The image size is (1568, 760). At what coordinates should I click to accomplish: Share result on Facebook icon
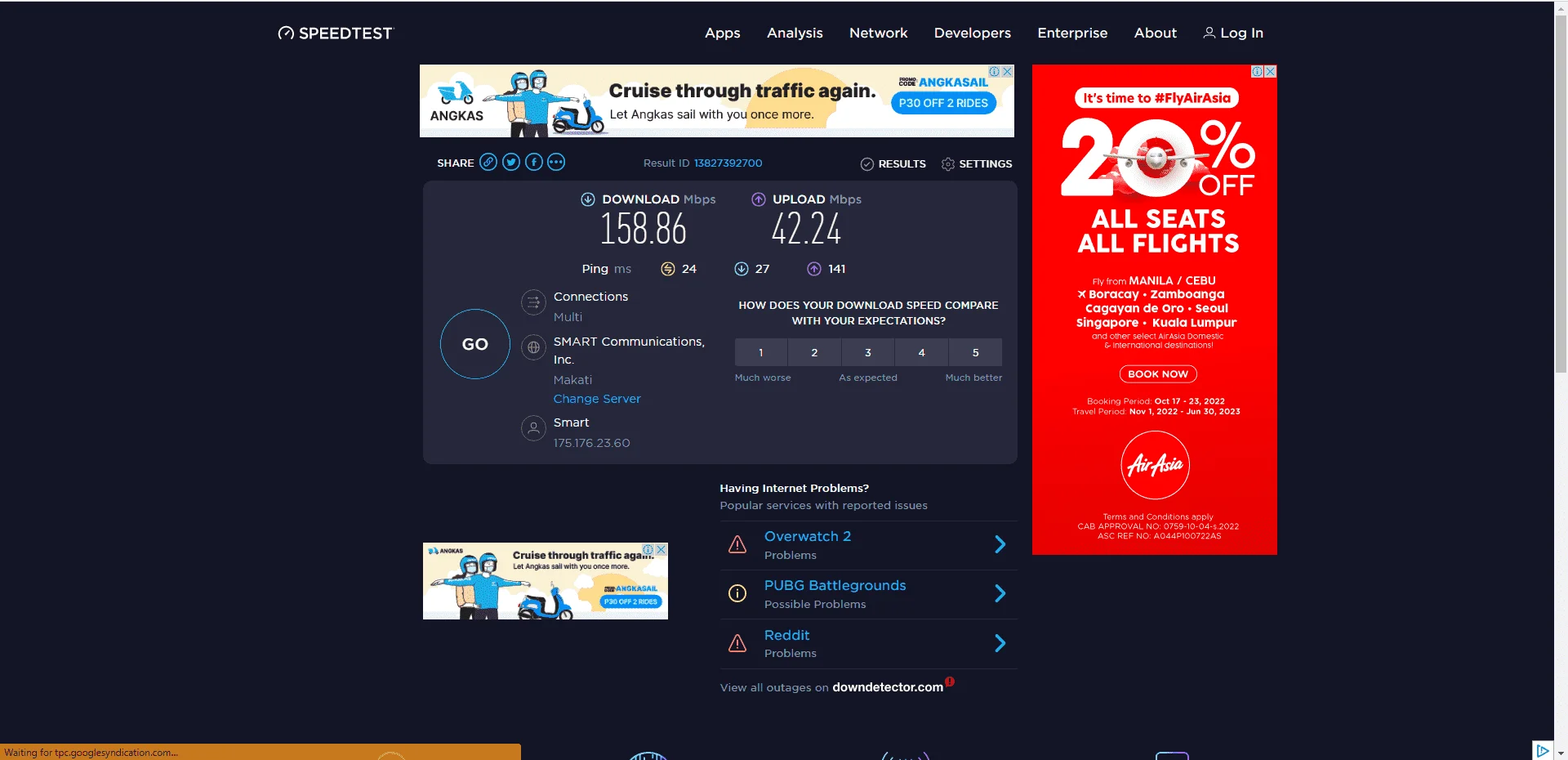click(534, 162)
